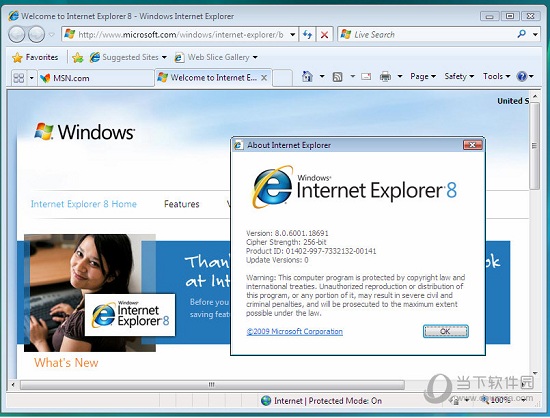The image size is (550, 418).
Task: Click the Quick Tabs grid icon
Action: [18, 78]
